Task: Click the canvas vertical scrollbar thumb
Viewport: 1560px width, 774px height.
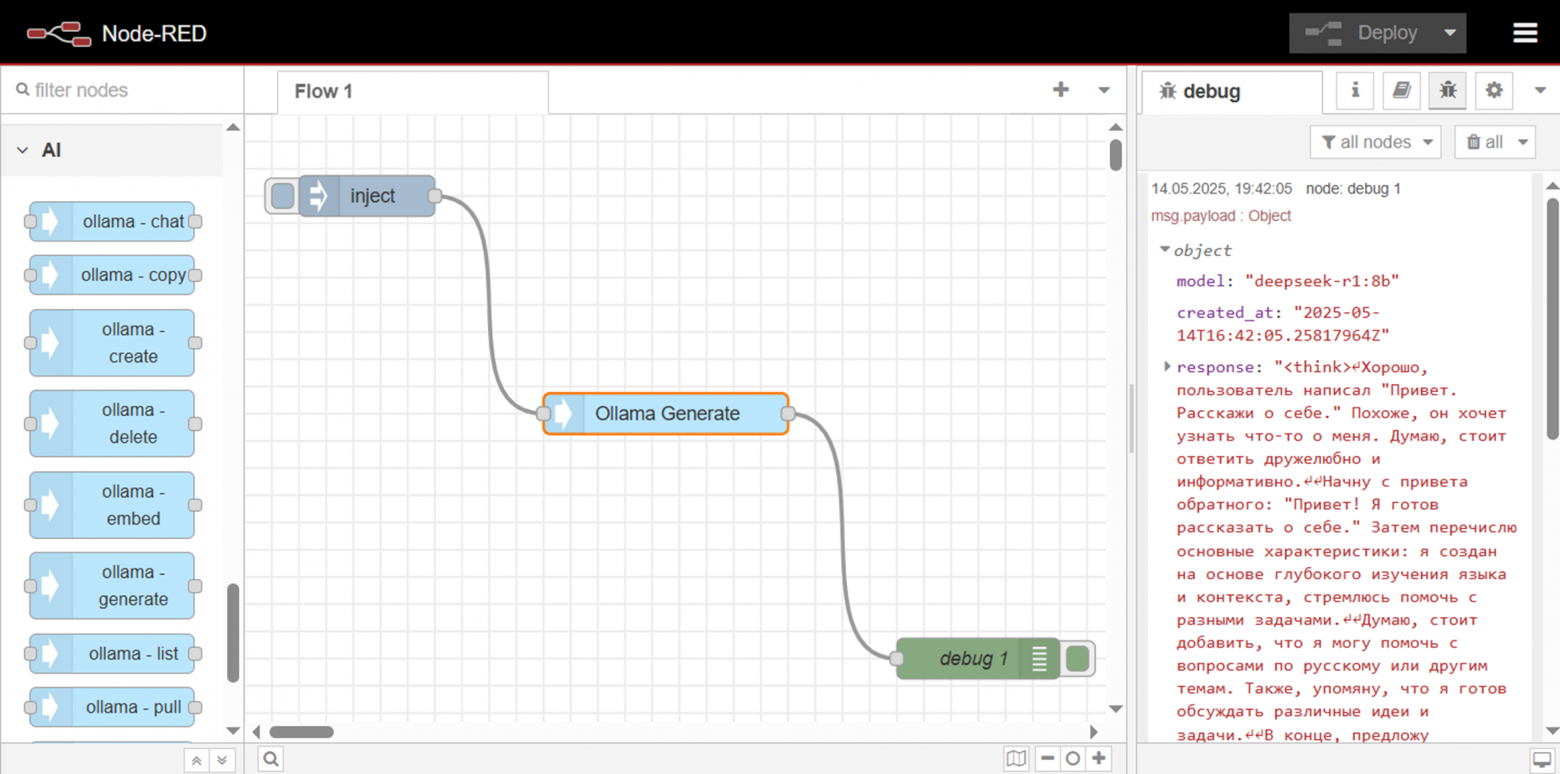Action: tap(1116, 155)
